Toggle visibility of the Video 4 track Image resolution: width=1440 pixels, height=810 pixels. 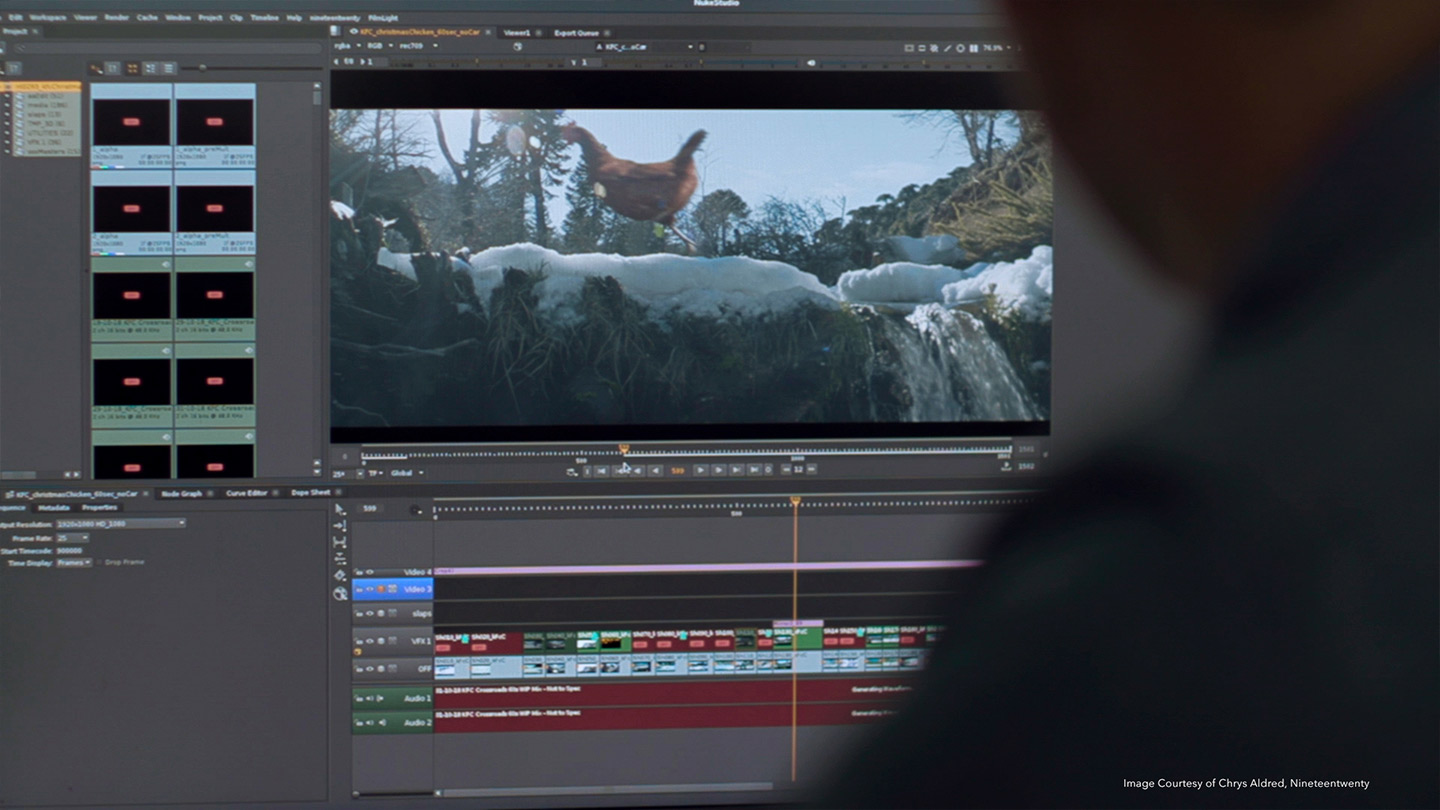[x=370, y=572]
